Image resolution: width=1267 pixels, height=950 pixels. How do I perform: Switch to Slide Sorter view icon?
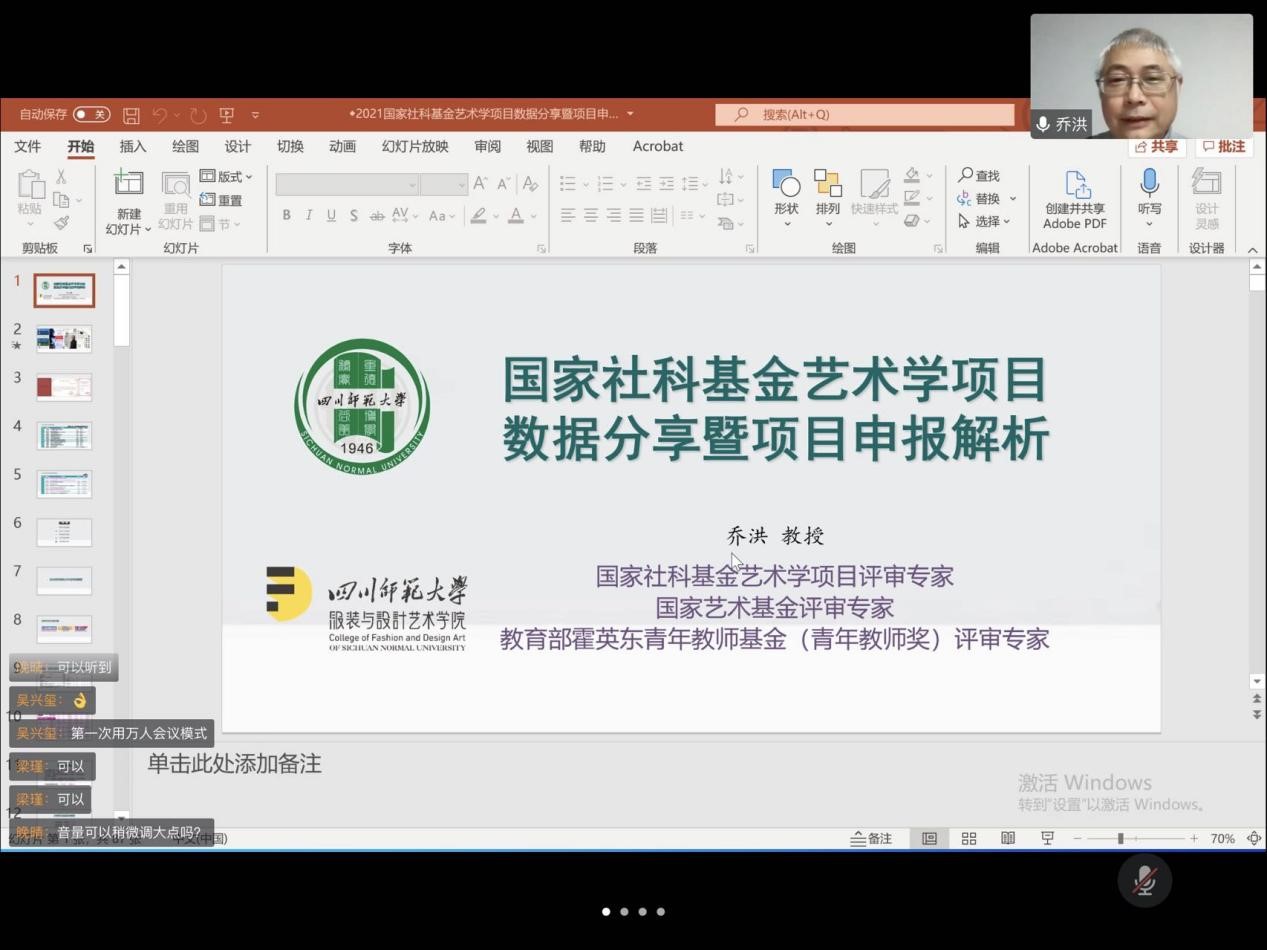coord(968,839)
